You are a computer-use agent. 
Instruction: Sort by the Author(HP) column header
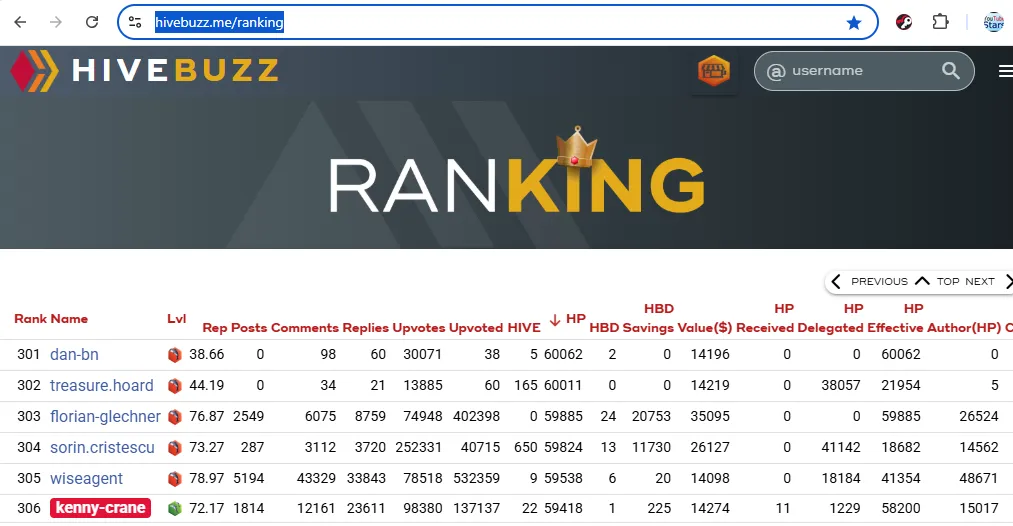964,328
